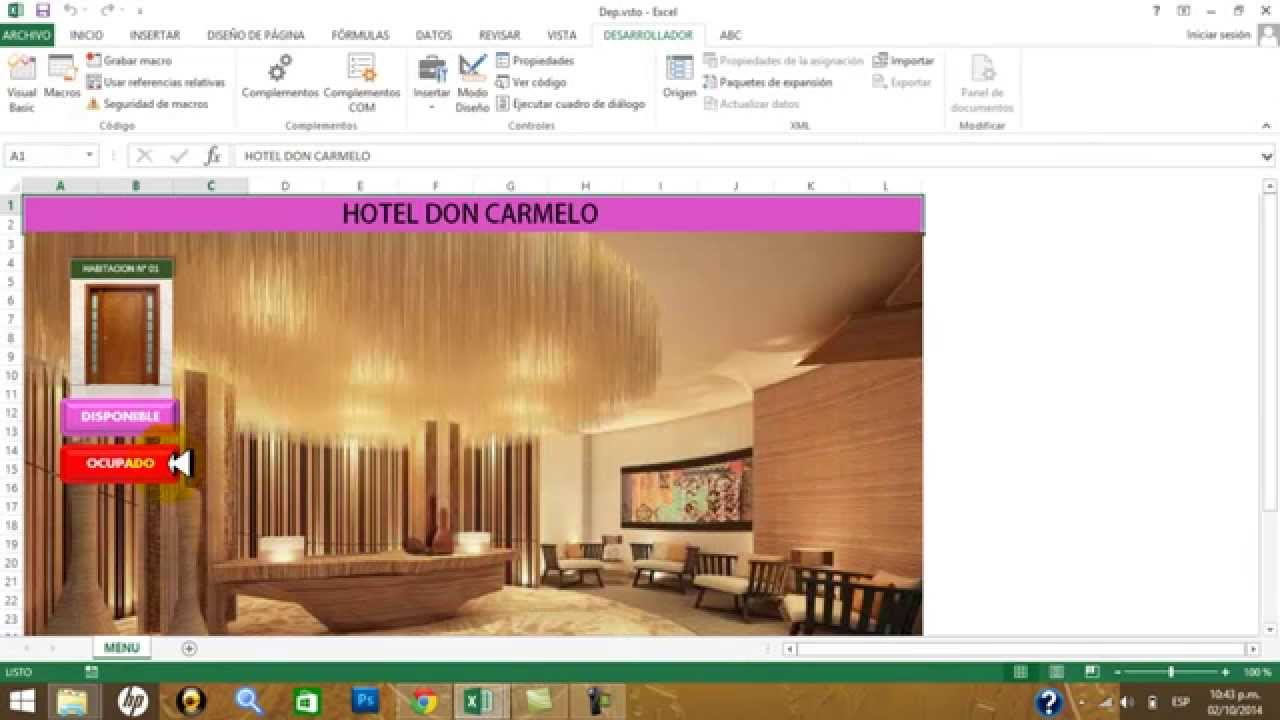The height and width of the screenshot is (720, 1280).
Task: Switch to the INSERTAR tab
Action: [x=155, y=35]
